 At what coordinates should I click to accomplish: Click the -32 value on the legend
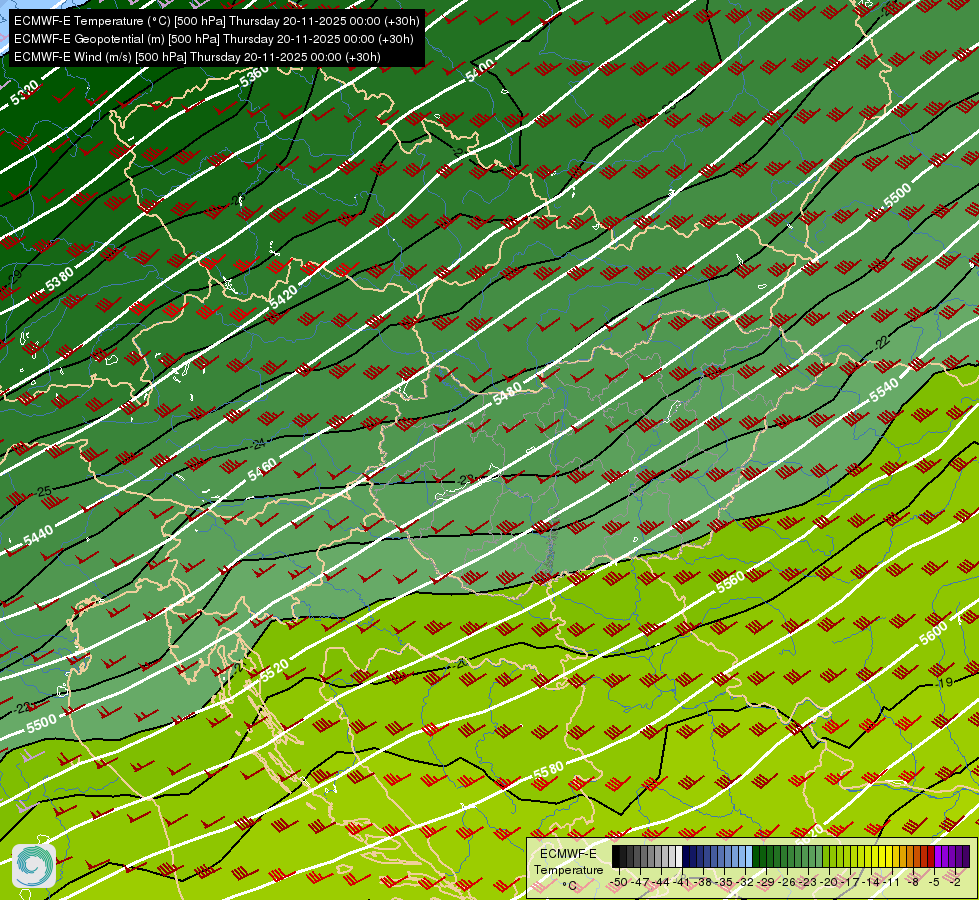point(745,882)
